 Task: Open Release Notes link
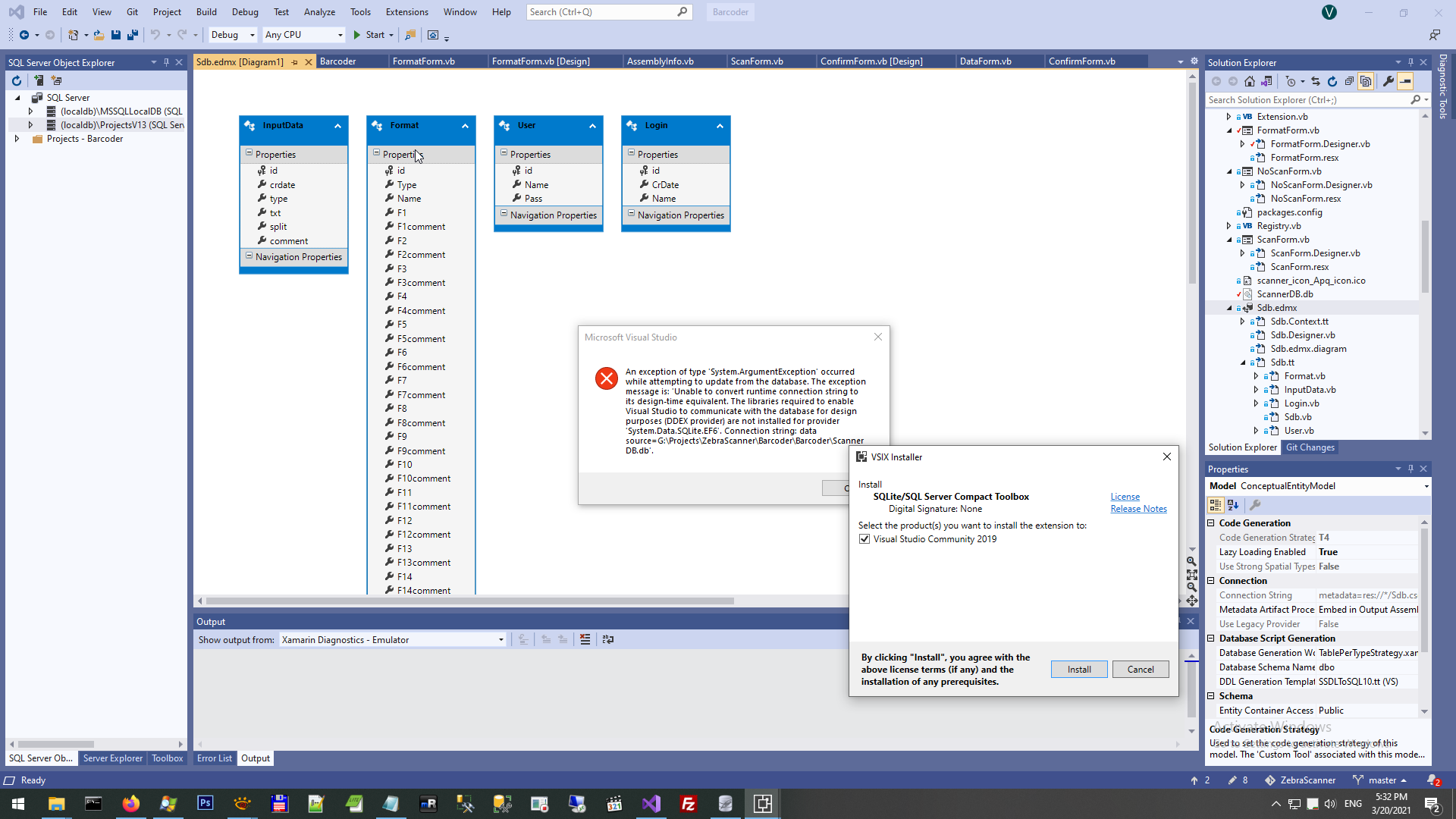1138,509
